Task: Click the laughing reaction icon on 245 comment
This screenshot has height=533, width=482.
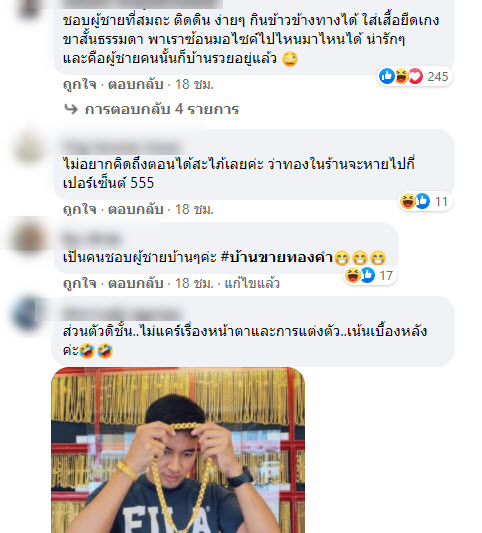Action: click(x=401, y=76)
